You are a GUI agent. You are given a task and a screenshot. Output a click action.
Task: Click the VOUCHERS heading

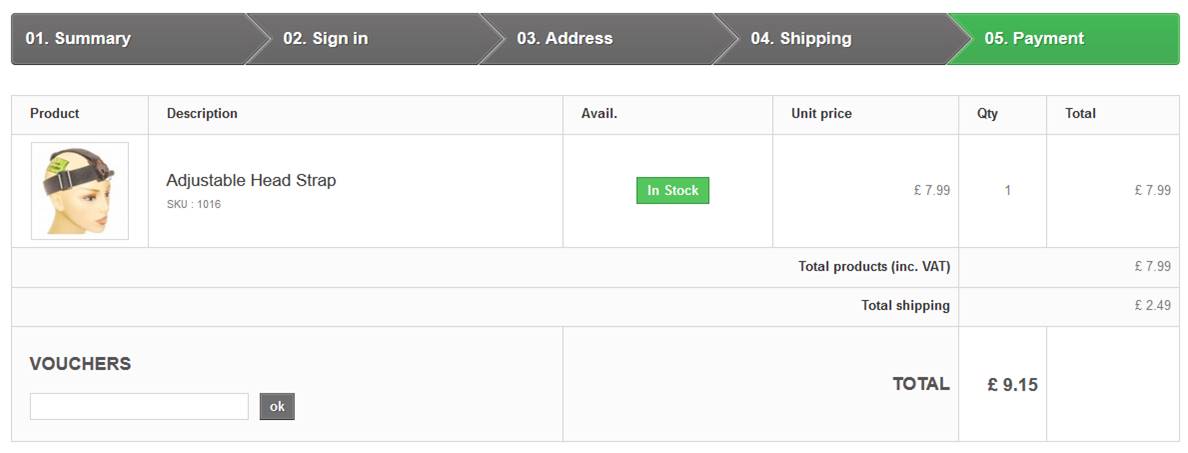(x=80, y=364)
